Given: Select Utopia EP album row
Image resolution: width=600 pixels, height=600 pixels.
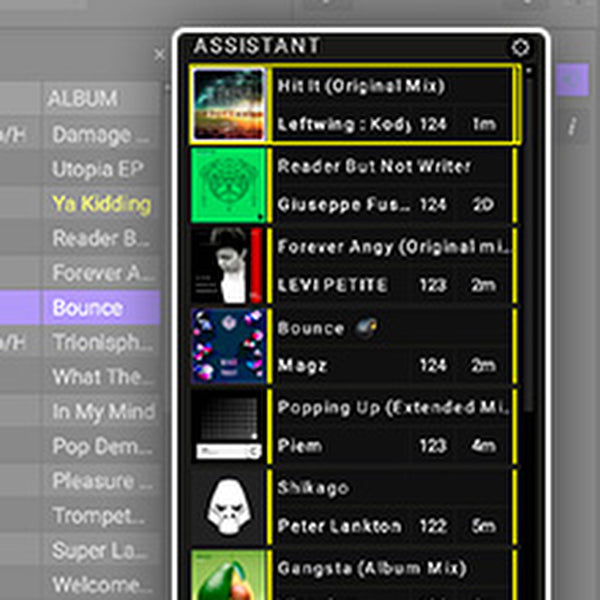Looking at the screenshot, I should click(x=101, y=169).
